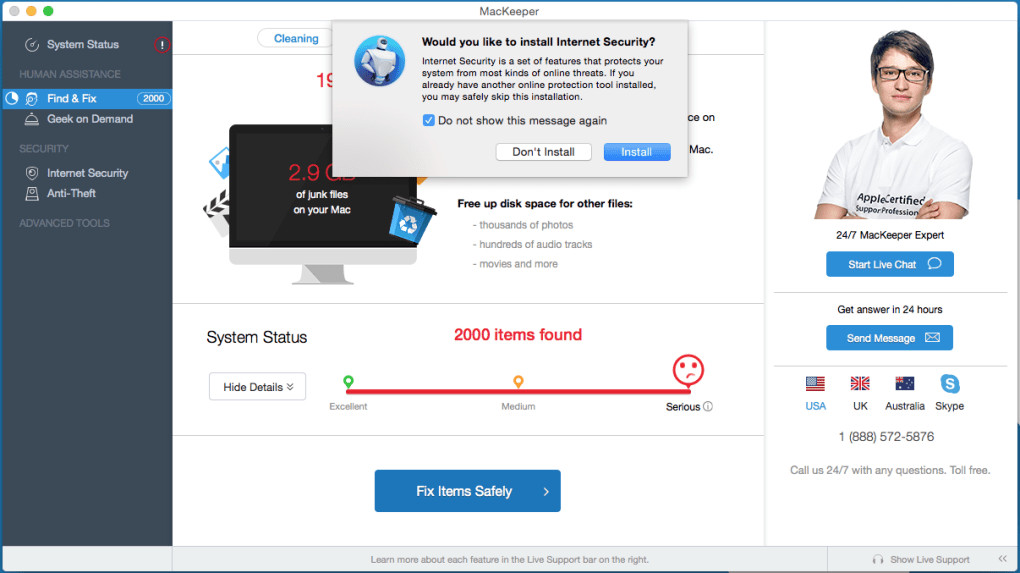Click the USA label link

pyautogui.click(x=815, y=406)
